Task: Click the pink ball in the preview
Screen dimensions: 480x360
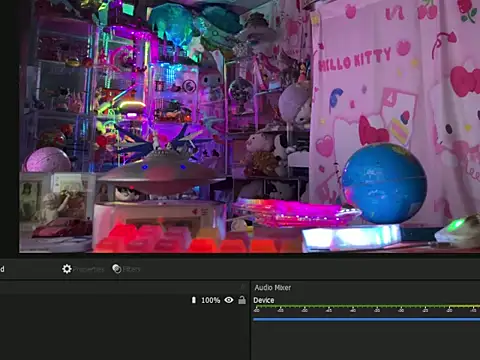Action: [48, 160]
